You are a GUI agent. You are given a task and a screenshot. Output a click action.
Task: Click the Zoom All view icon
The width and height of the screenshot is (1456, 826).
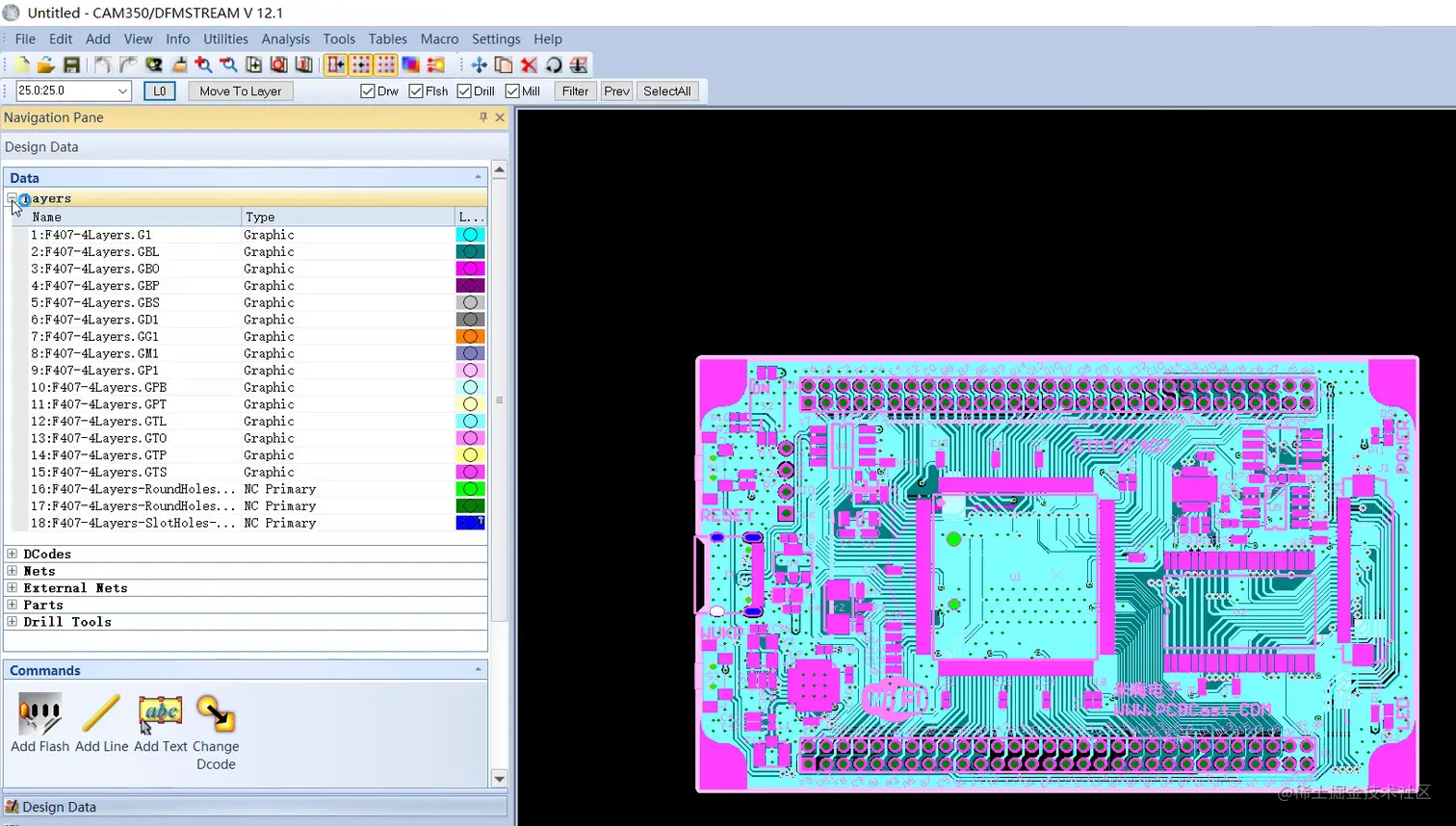254,65
